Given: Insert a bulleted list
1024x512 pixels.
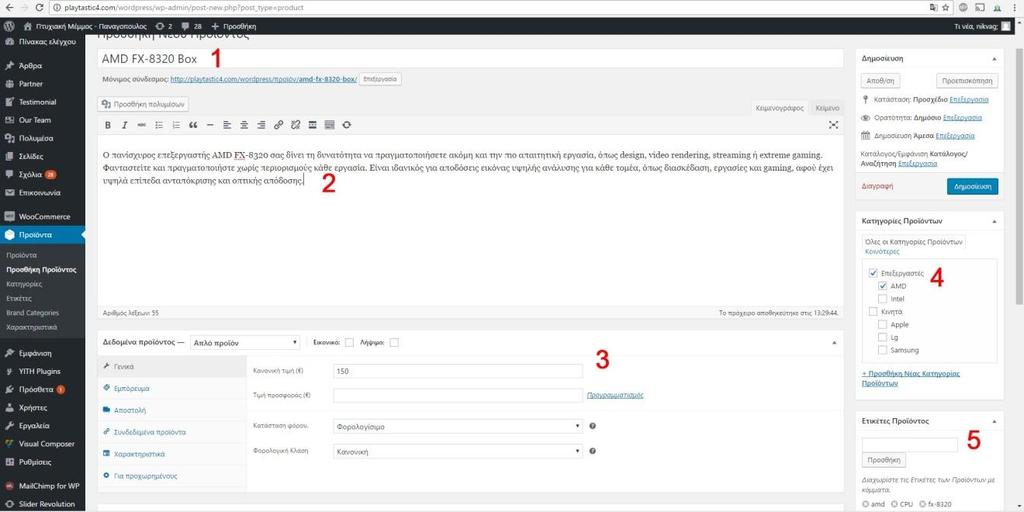Looking at the screenshot, I should 159,125.
